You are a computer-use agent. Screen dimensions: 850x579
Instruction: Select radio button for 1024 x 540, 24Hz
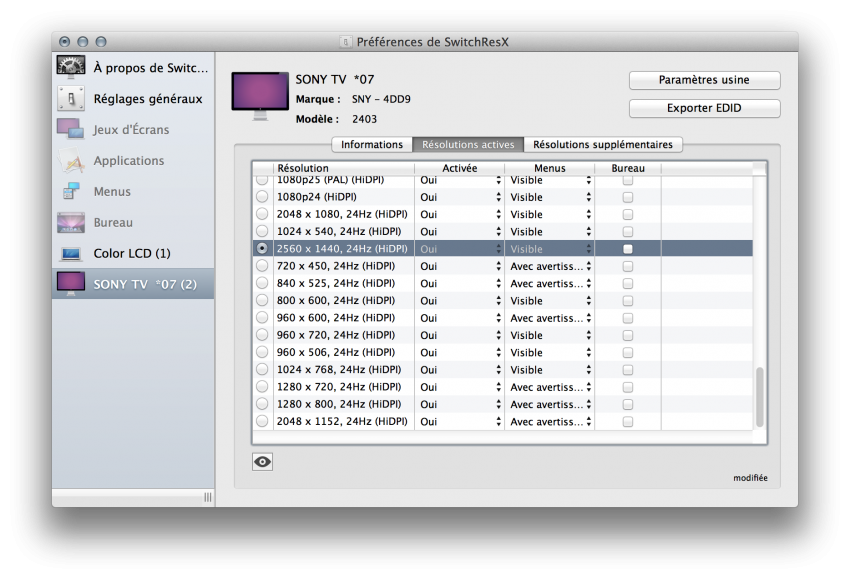[262, 231]
